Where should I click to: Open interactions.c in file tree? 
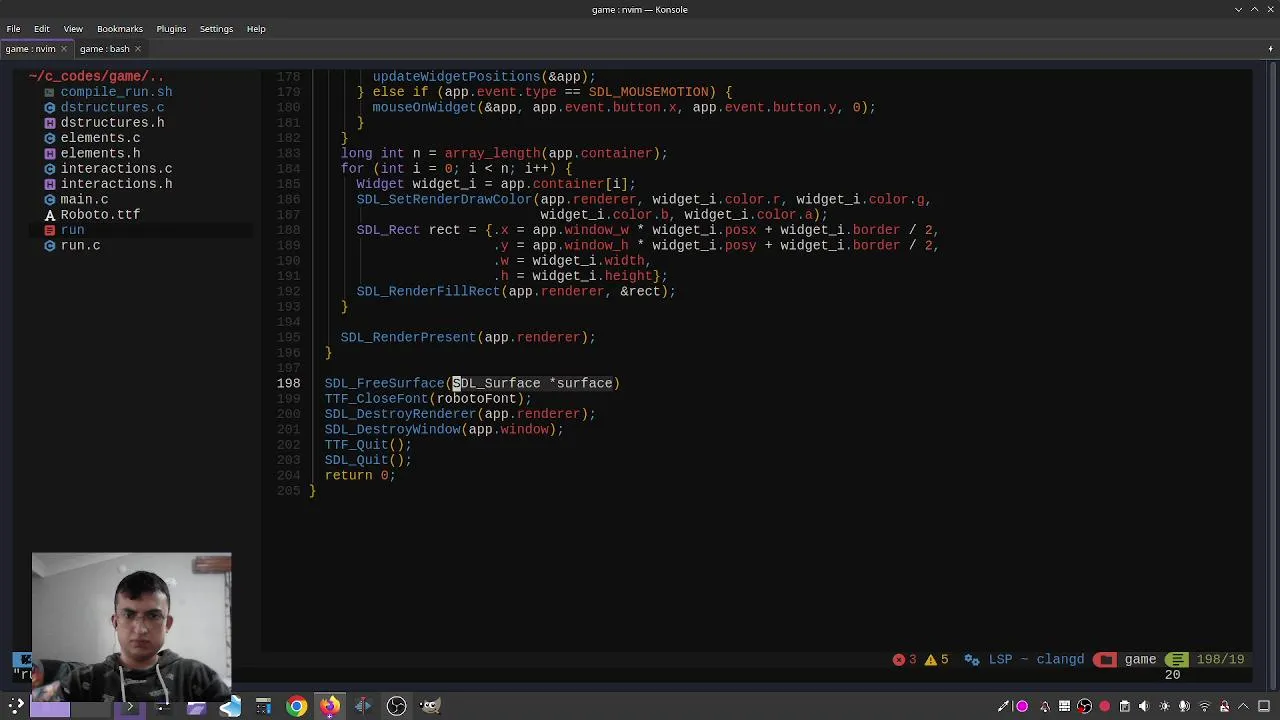116,169
